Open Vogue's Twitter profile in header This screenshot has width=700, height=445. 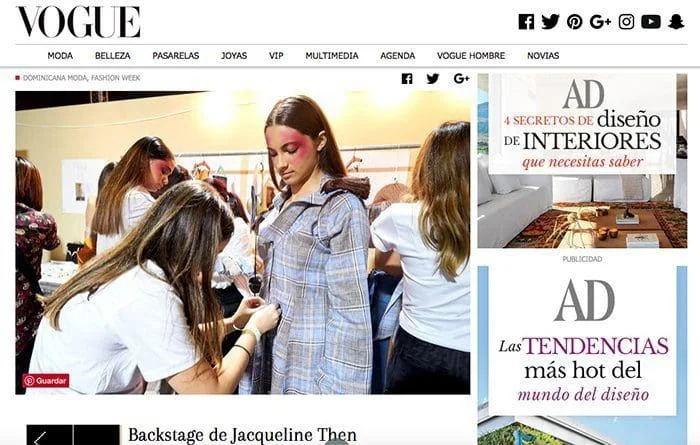[550, 21]
